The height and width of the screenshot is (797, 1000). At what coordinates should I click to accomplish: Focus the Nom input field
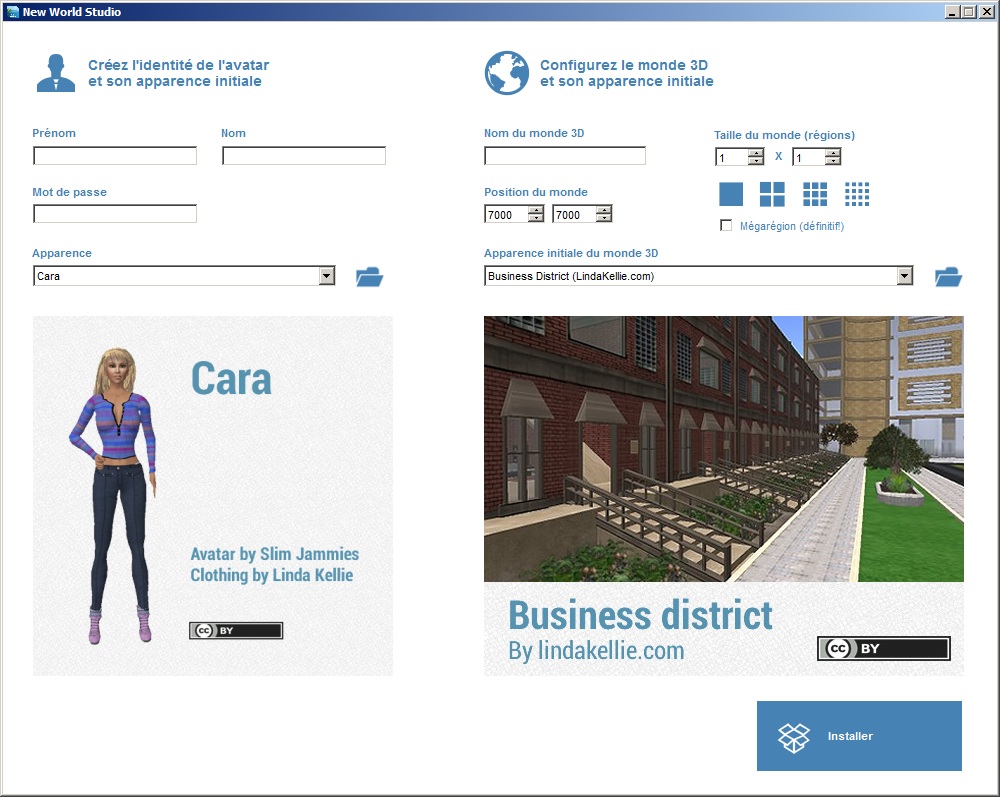click(x=304, y=156)
